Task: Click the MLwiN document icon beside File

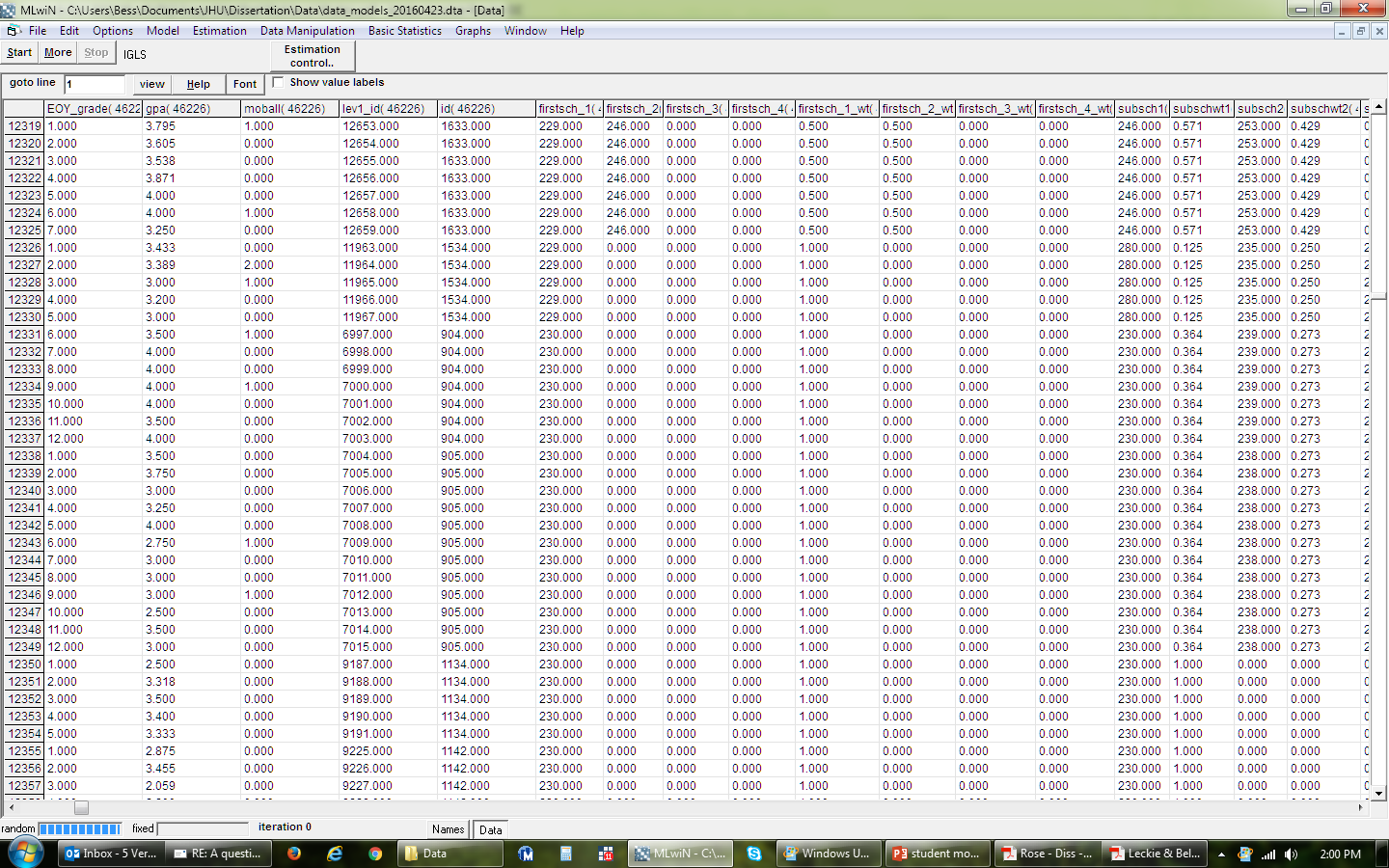Action: [14, 31]
